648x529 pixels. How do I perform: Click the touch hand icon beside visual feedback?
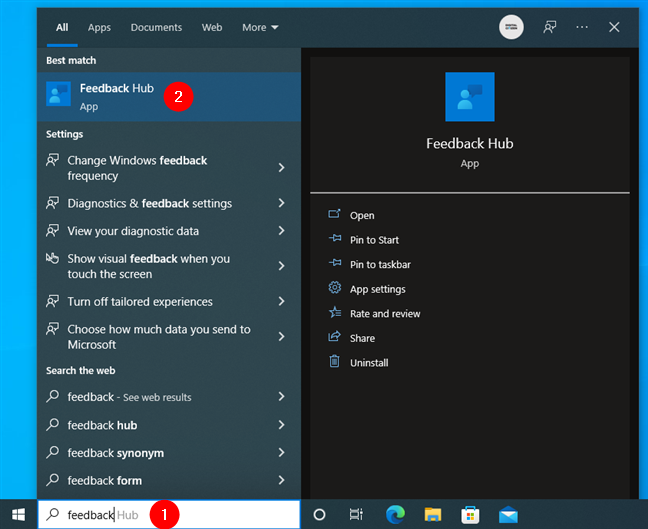click(52, 258)
